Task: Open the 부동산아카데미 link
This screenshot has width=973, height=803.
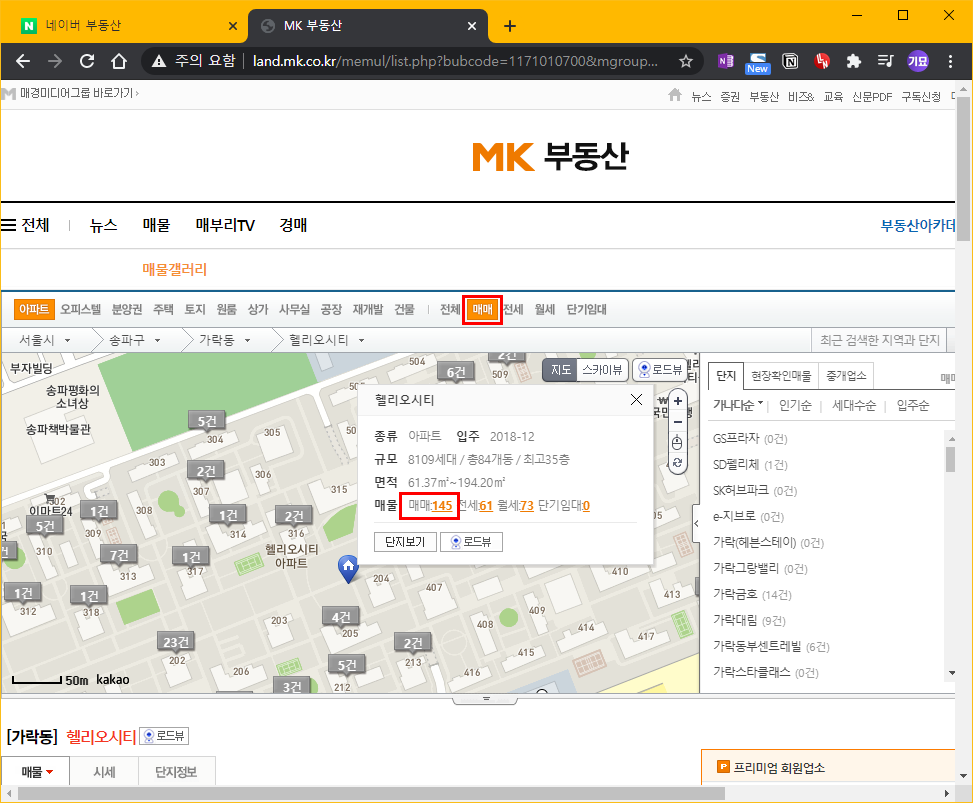Action: click(917, 225)
